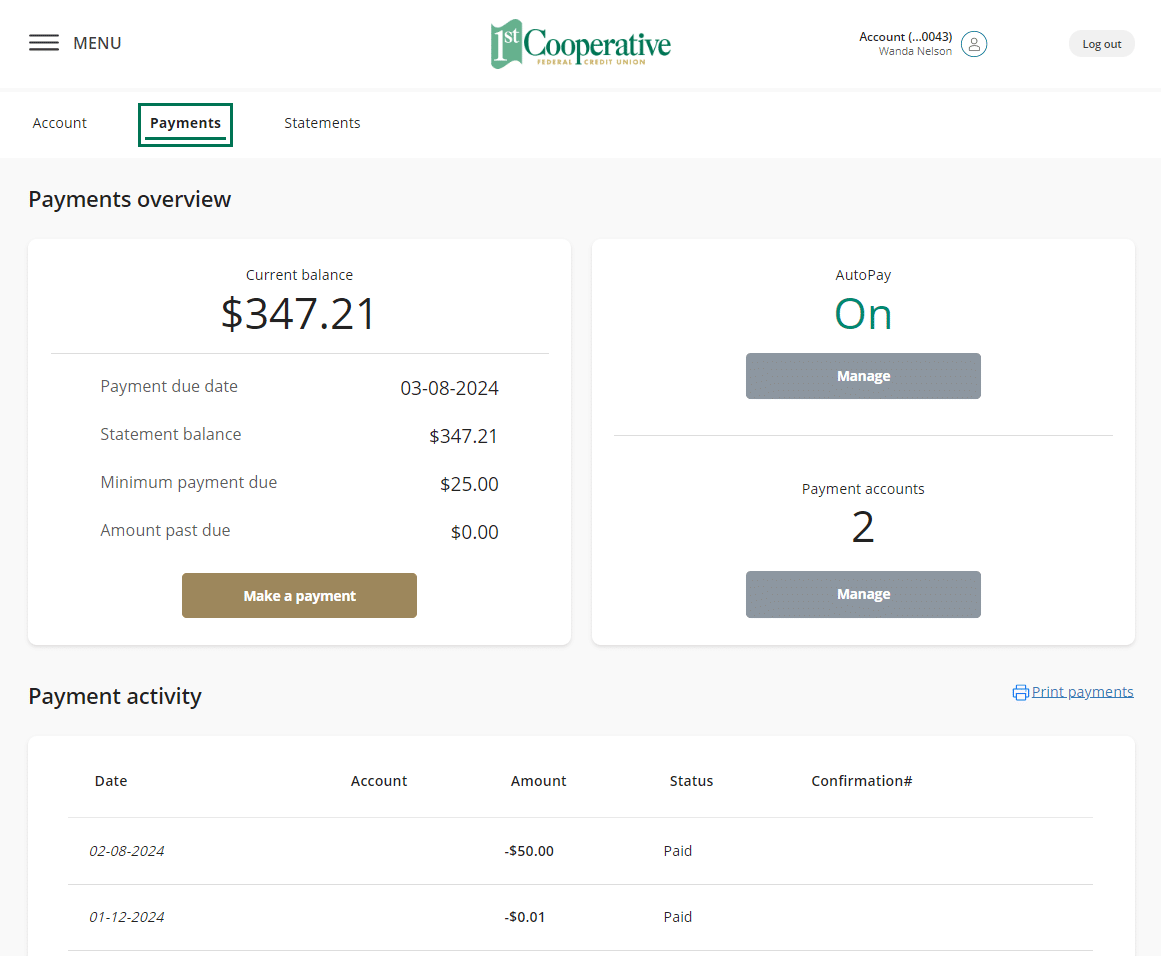This screenshot has height=956, width=1161.
Task: Click the Account (...0043) label
Action: pyautogui.click(x=905, y=37)
